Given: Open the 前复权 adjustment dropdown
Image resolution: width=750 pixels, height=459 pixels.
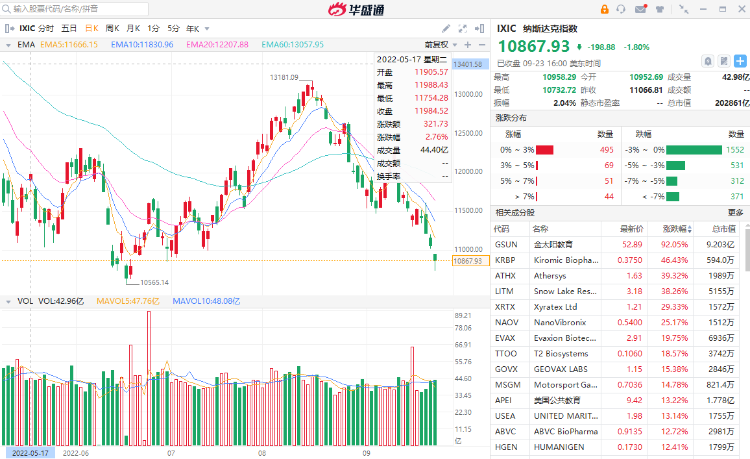Looking at the screenshot, I should click(x=441, y=45).
